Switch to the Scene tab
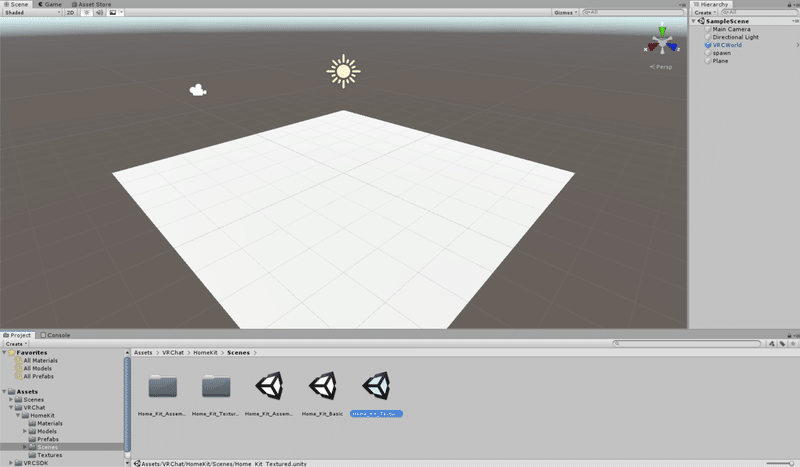This screenshot has height=467, width=800. point(16,4)
